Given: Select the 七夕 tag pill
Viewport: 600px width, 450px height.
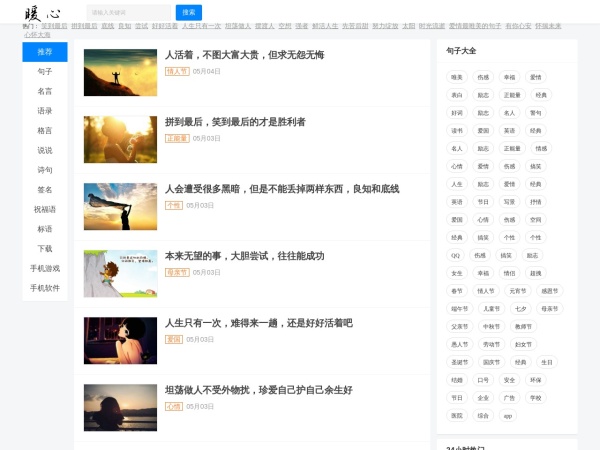Looking at the screenshot, I should 520,308.
